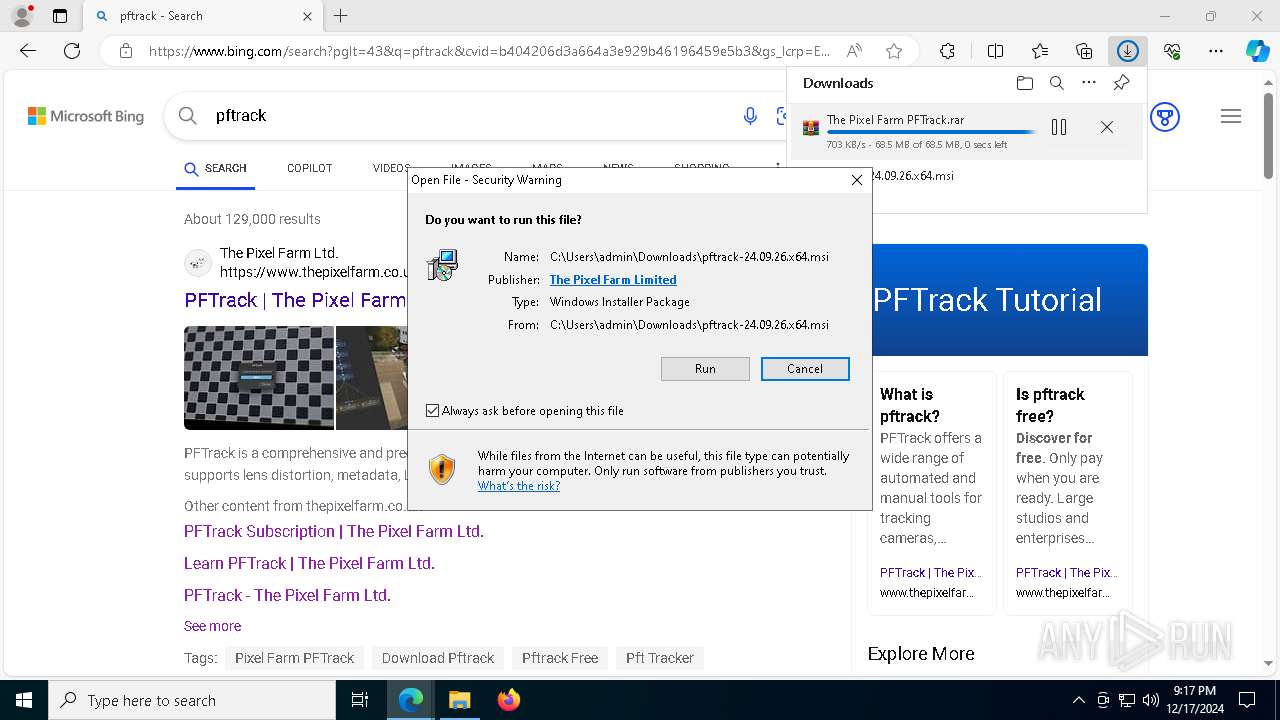The width and height of the screenshot is (1280, 720).
Task: Open split screen view
Action: [996, 51]
